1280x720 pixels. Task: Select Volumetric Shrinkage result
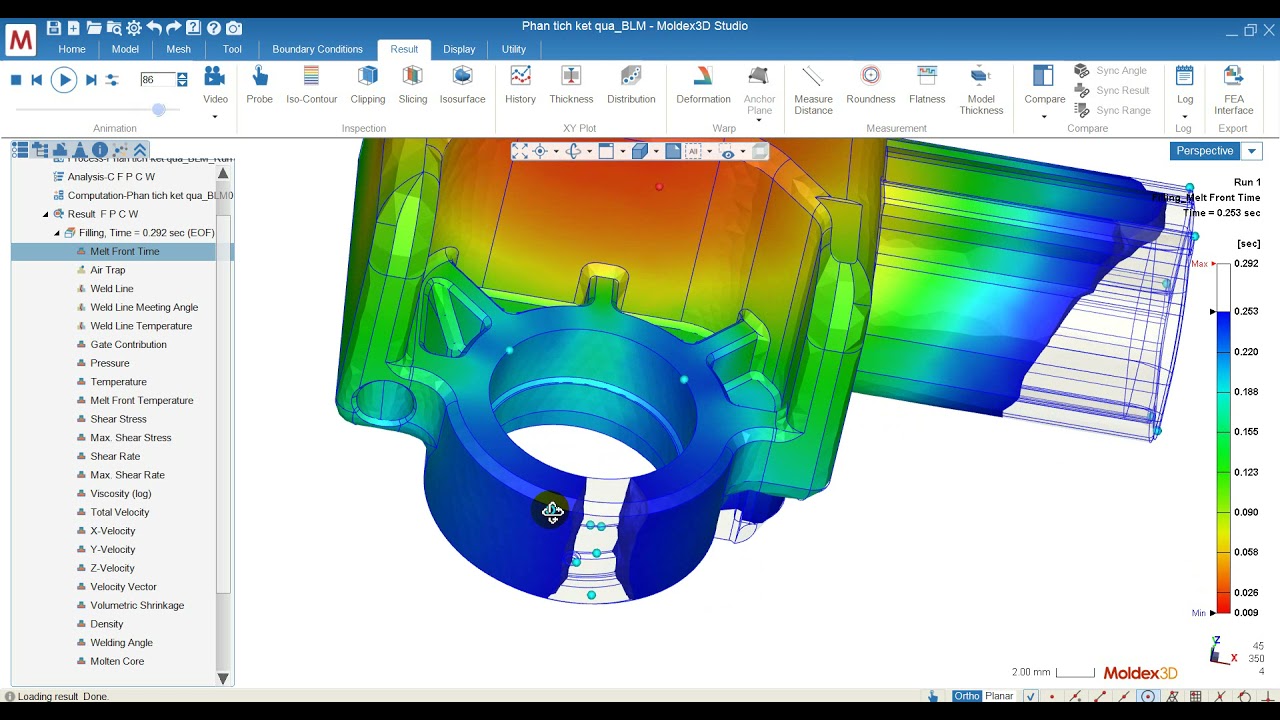click(x=137, y=605)
